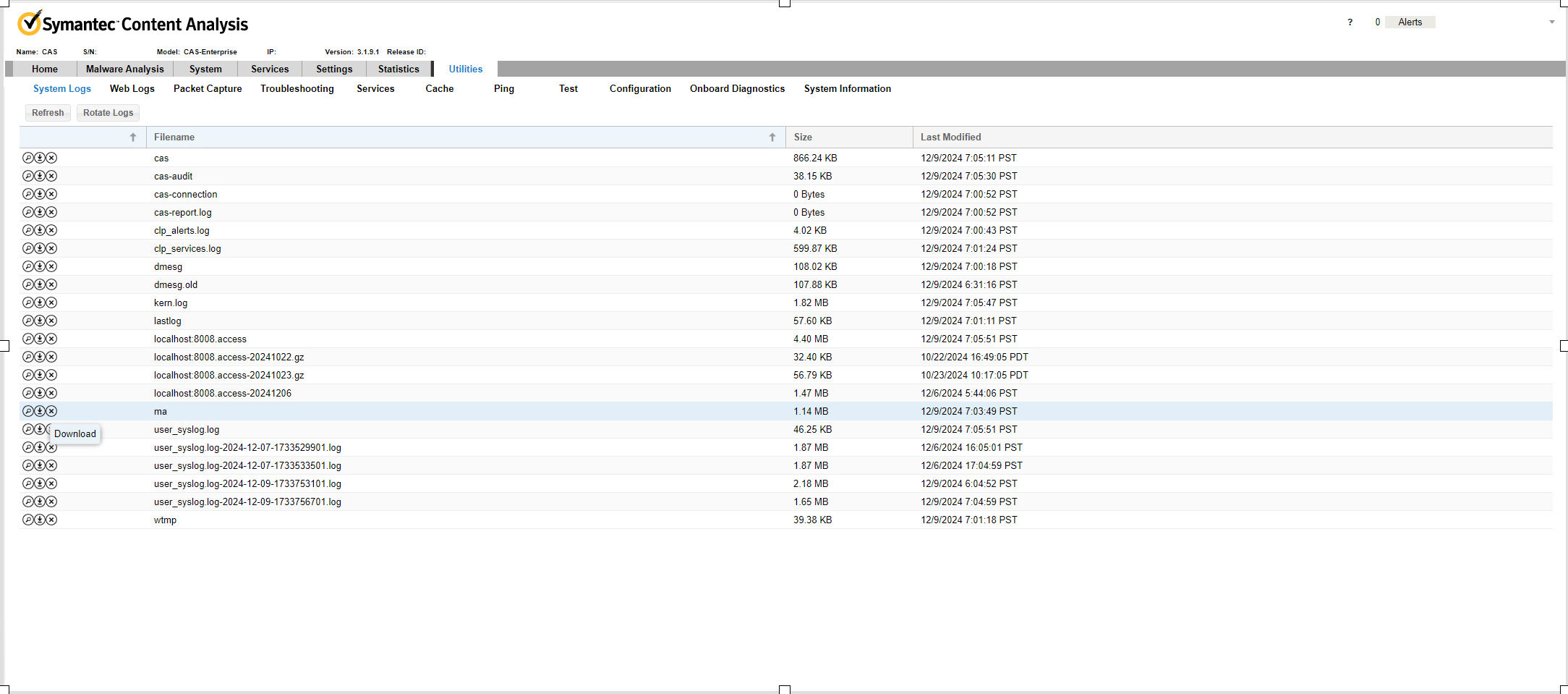Click the view icon for cas log
The image size is (1568, 694).
tap(27, 158)
